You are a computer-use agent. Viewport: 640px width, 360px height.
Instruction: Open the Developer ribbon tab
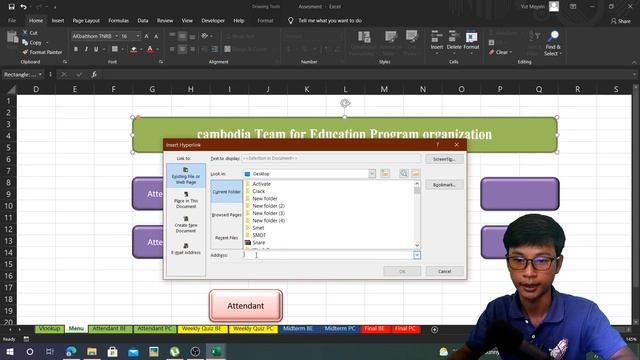coord(213,20)
